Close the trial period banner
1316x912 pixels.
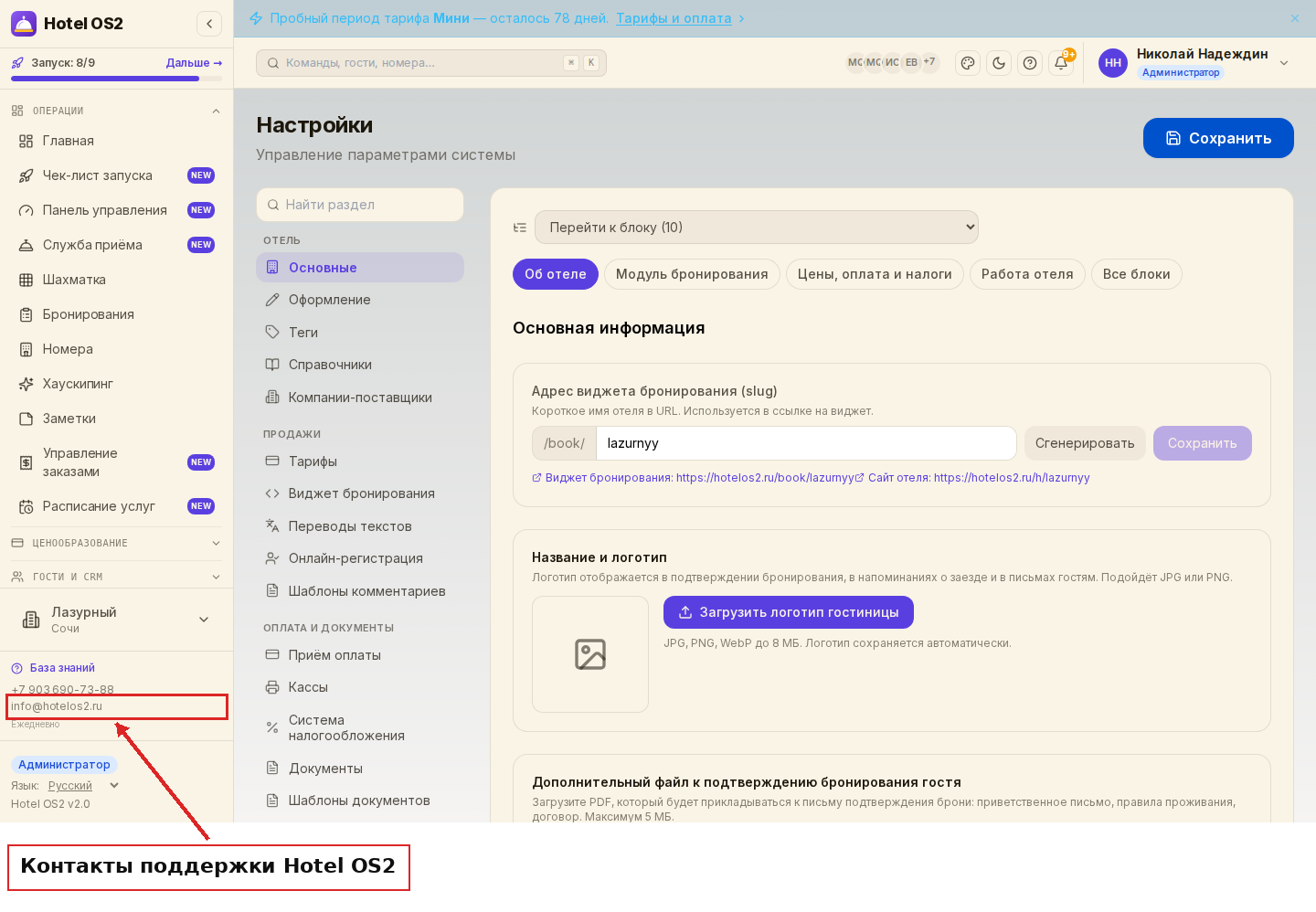pyautogui.click(x=1295, y=18)
